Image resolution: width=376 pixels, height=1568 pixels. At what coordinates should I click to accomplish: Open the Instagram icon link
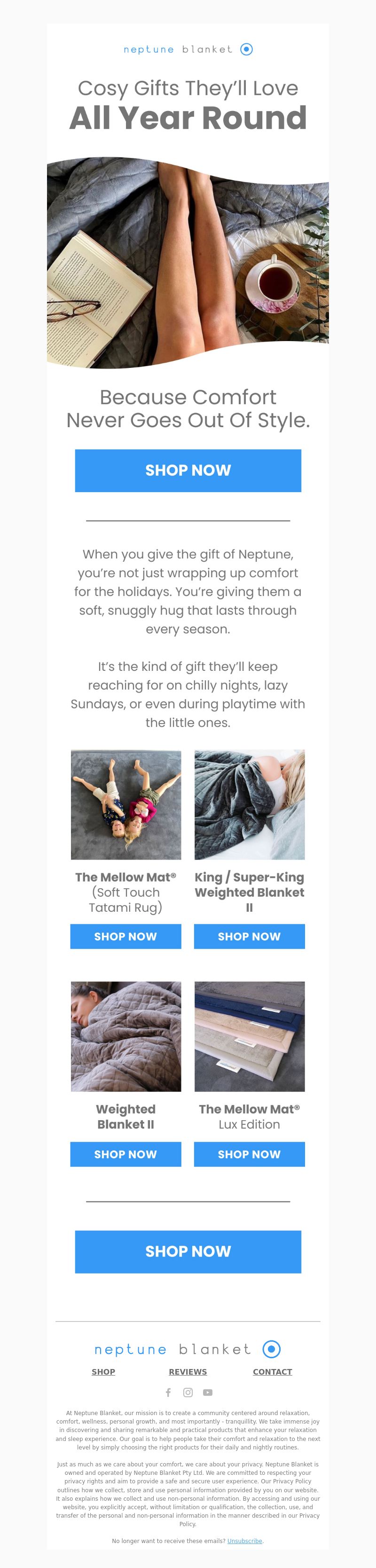(188, 1392)
